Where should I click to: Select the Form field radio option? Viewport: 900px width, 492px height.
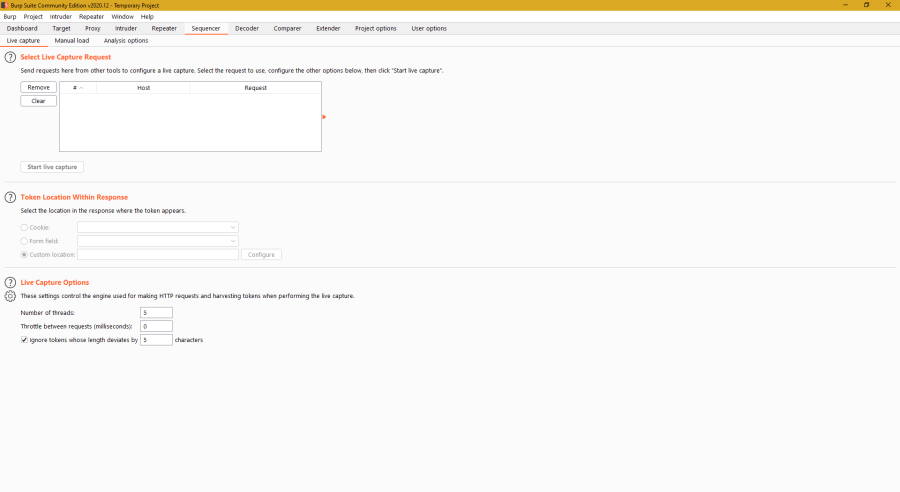click(x=25, y=241)
